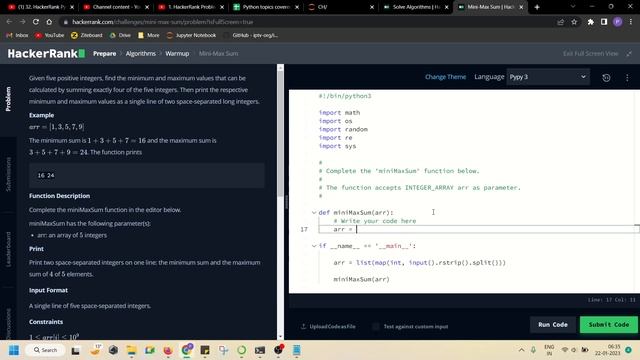Switch to Python topics covered tab

266,7
